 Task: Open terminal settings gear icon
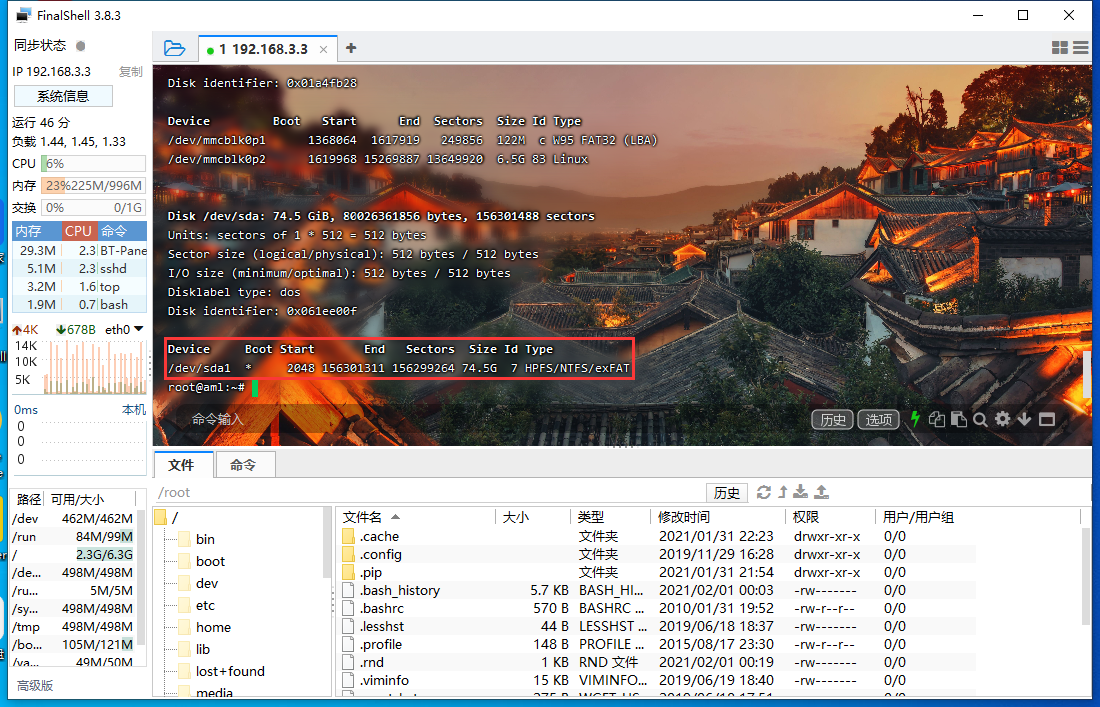click(x=1003, y=420)
